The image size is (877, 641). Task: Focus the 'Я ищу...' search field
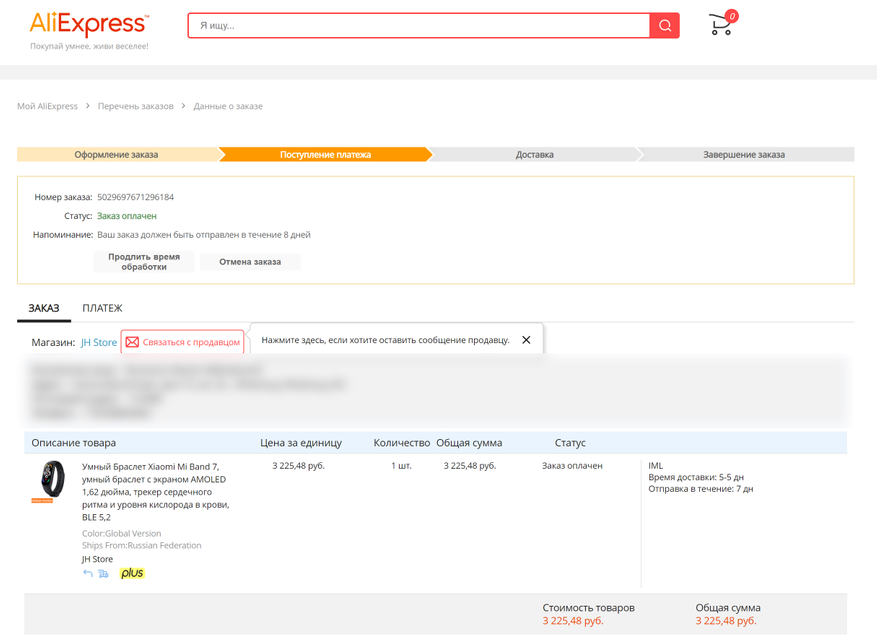[418, 26]
